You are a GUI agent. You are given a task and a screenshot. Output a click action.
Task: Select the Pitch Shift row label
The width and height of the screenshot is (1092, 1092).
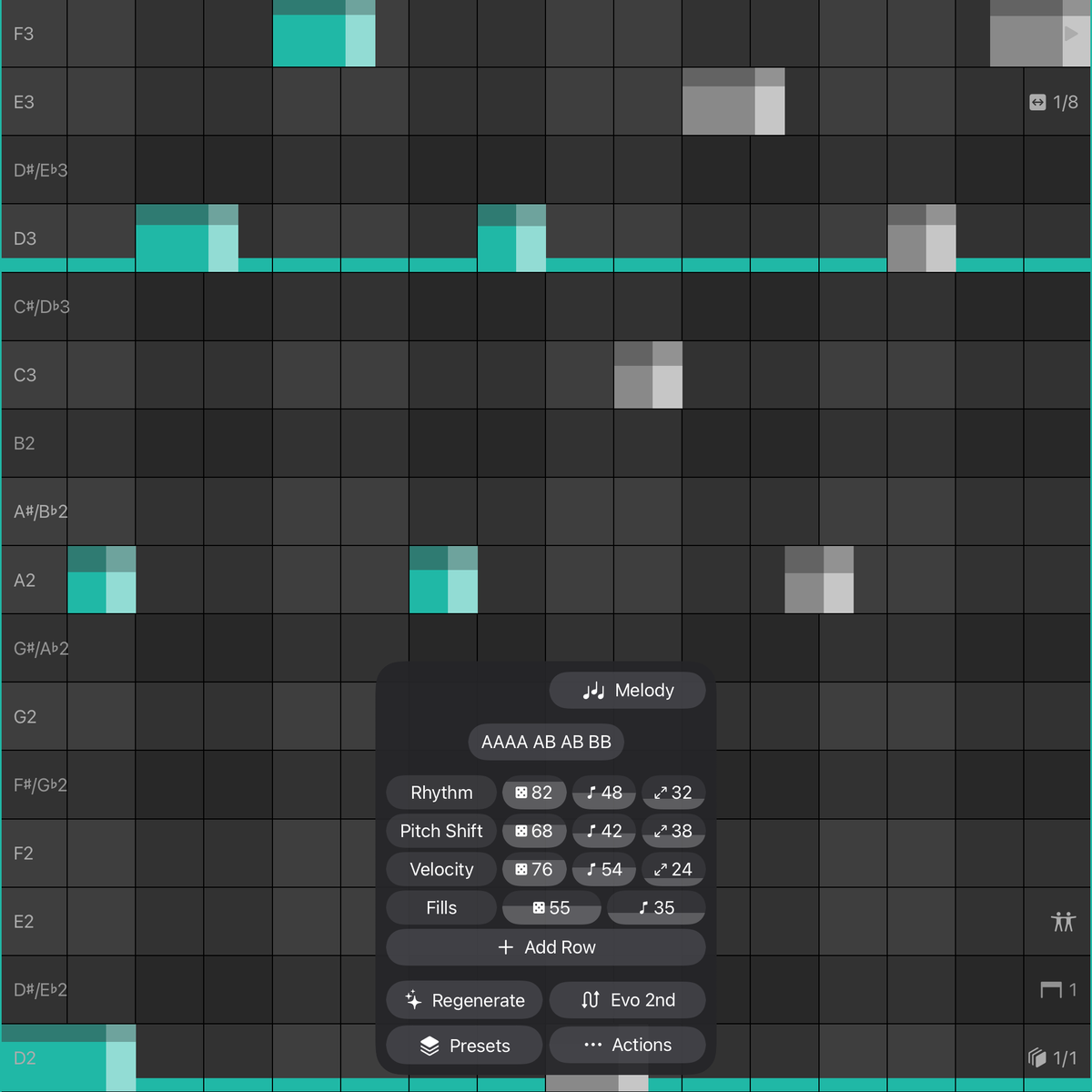click(x=441, y=831)
